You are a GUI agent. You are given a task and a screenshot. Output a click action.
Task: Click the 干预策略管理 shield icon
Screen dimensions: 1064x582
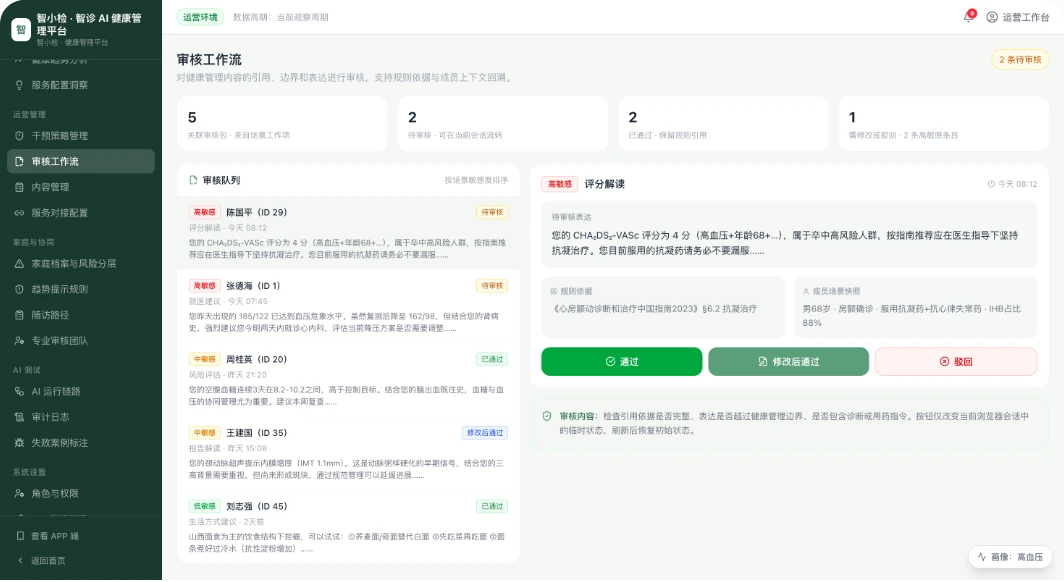19,136
